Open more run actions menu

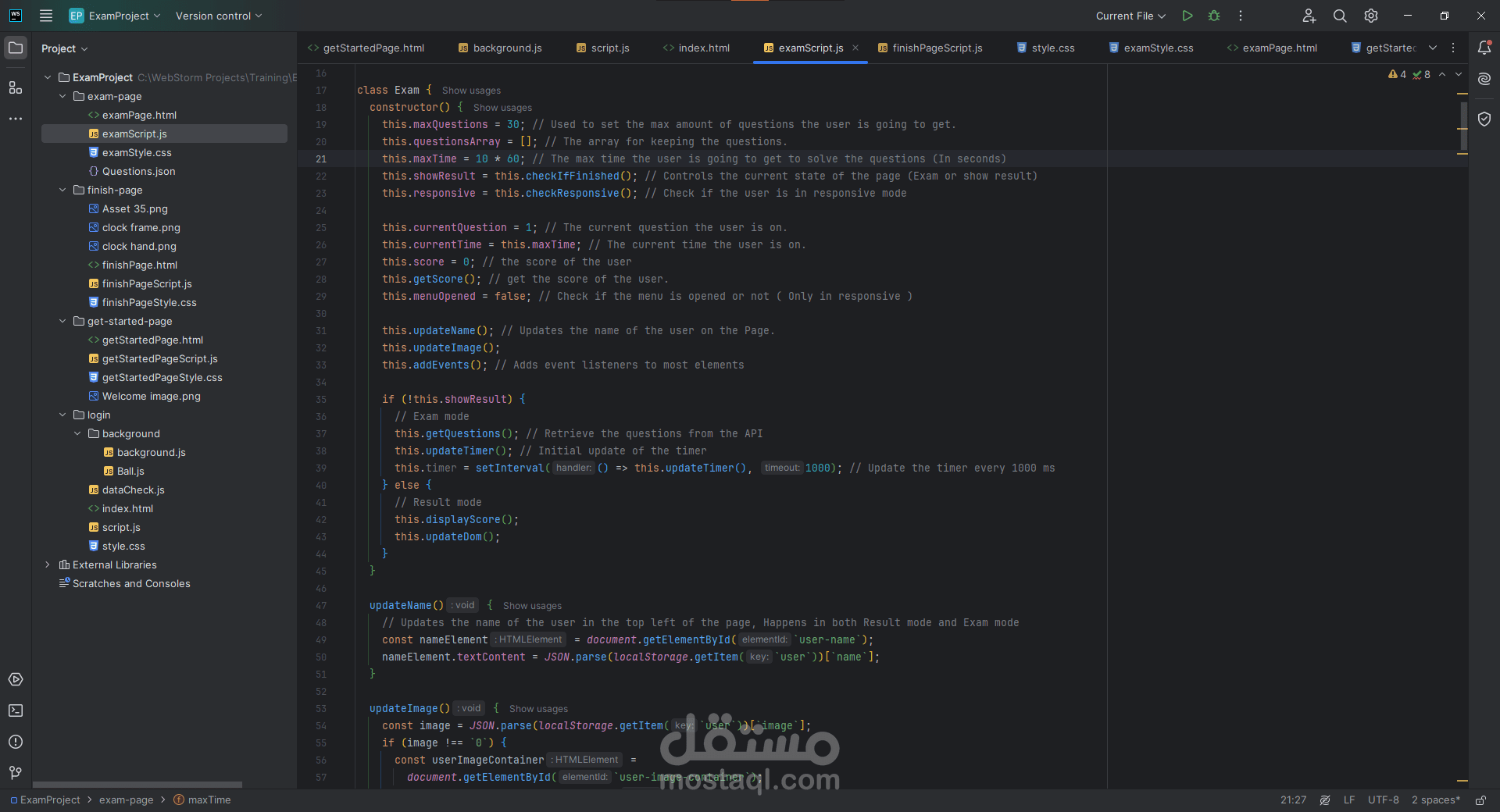(x=1241, y=16)
